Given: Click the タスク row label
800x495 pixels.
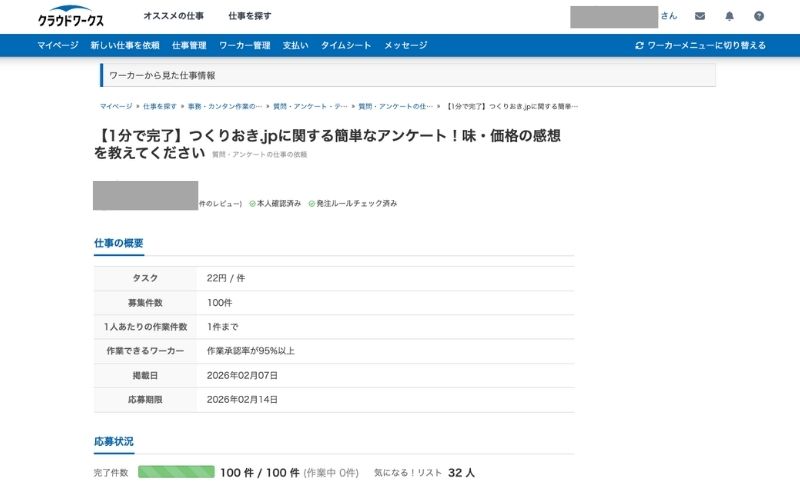Looking at the screenshot, I should pyautogui.click(x=145, y=278).
